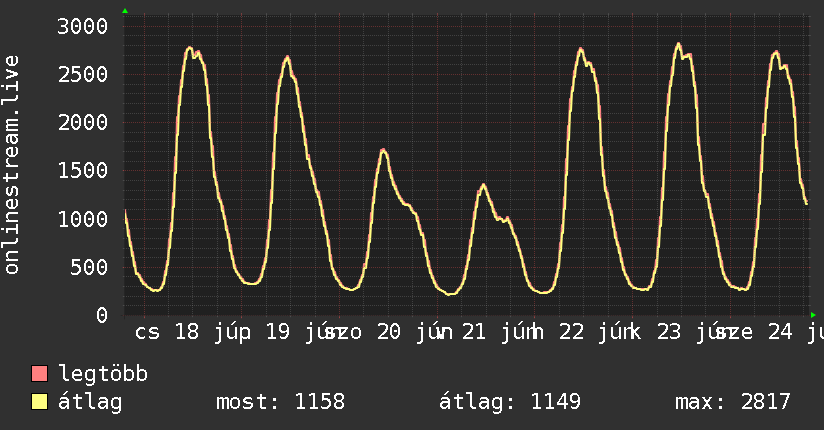Select the 'legtöbb' legend label

[103, 374]
